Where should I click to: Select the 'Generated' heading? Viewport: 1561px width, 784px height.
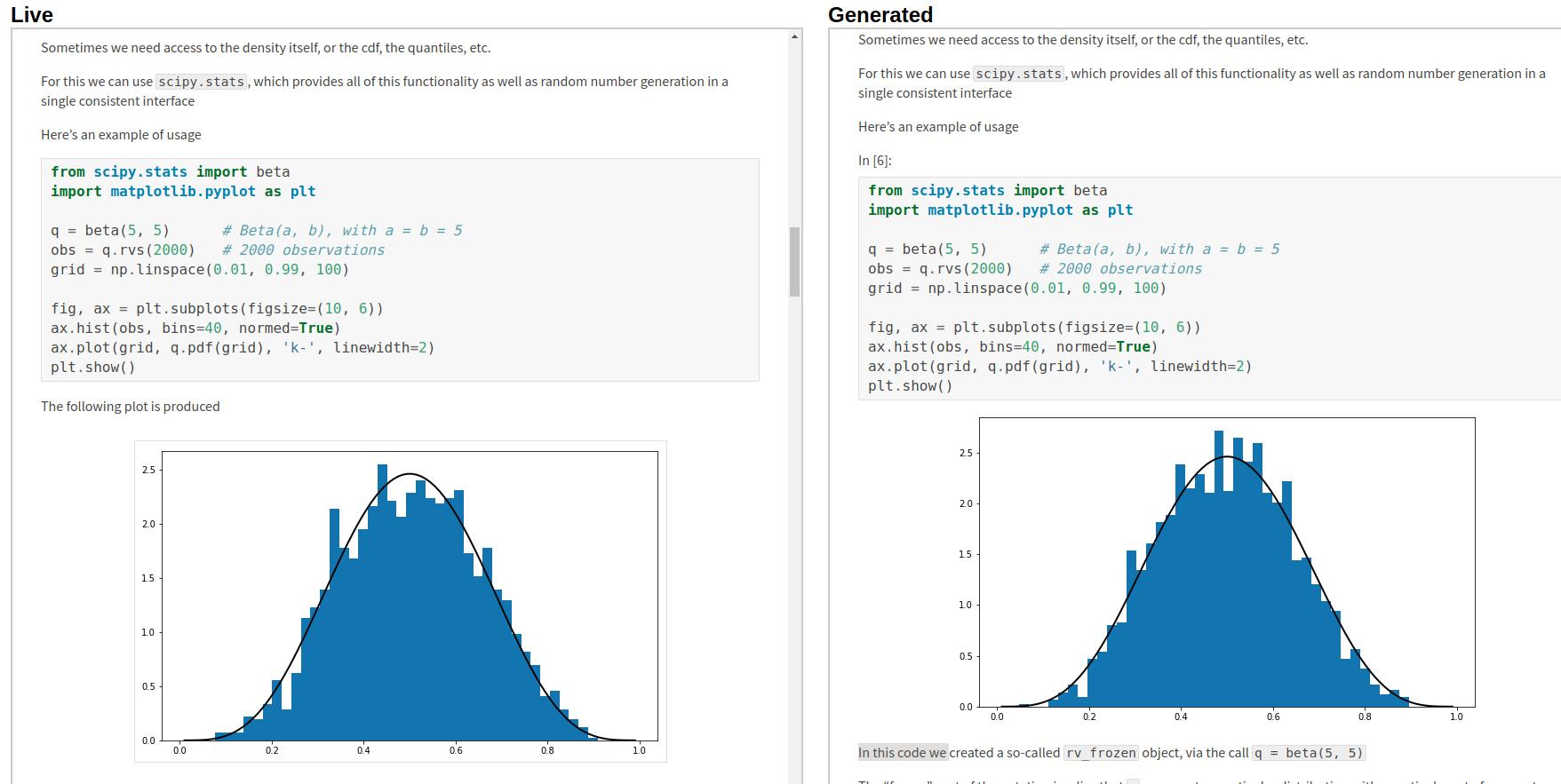coord(880,15)
